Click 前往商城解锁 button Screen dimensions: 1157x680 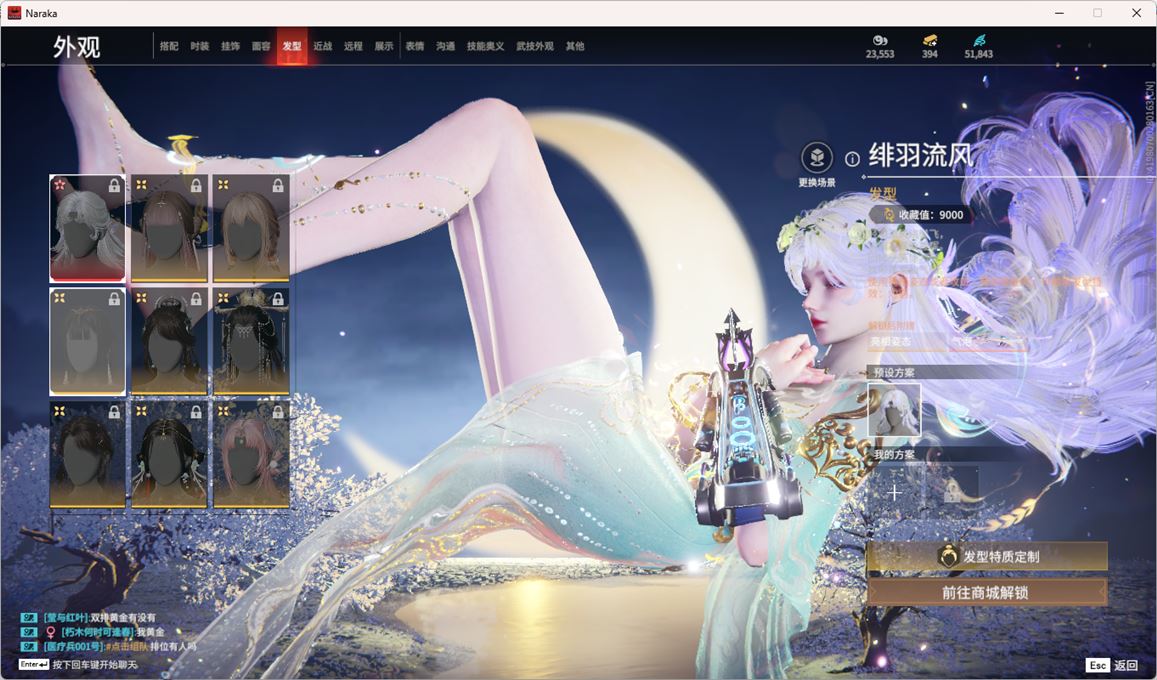(987, 592)
